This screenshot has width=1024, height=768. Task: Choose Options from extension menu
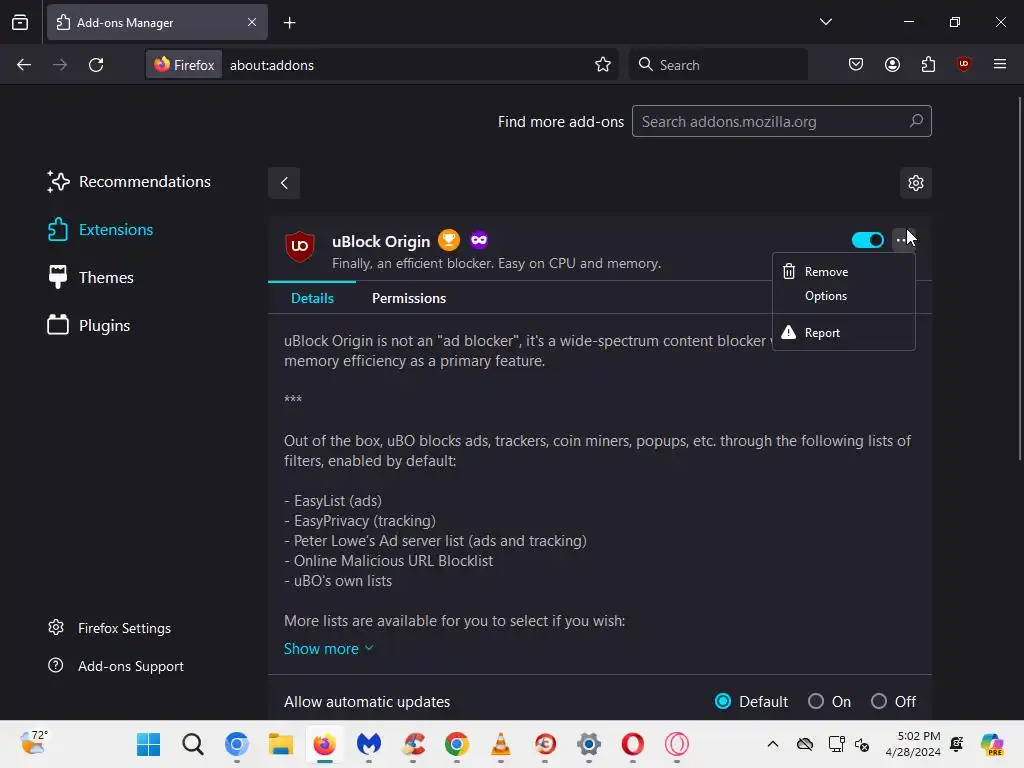click(x=843, y=296)
